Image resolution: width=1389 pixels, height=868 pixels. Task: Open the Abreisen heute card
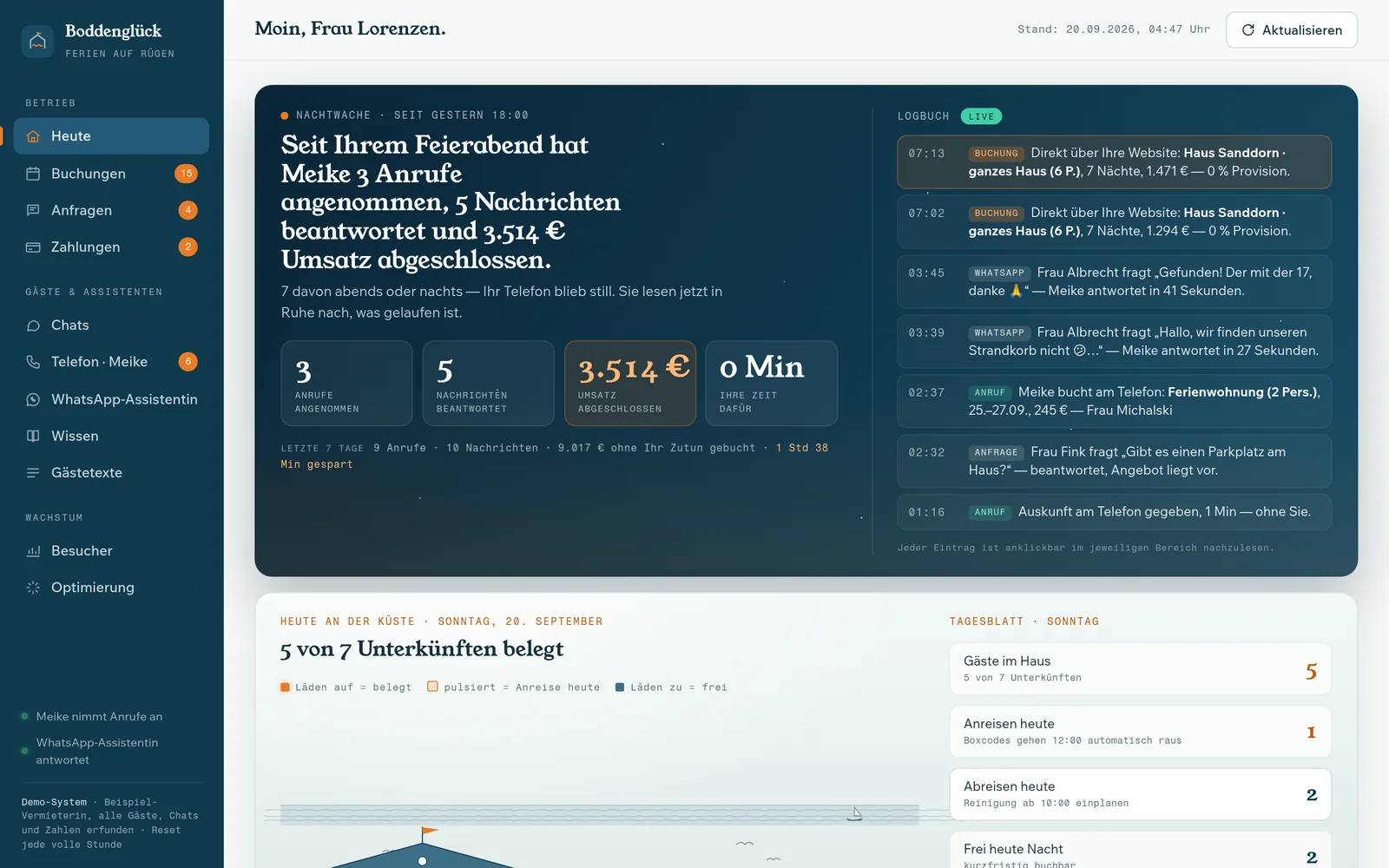[x=1140, y=794]
